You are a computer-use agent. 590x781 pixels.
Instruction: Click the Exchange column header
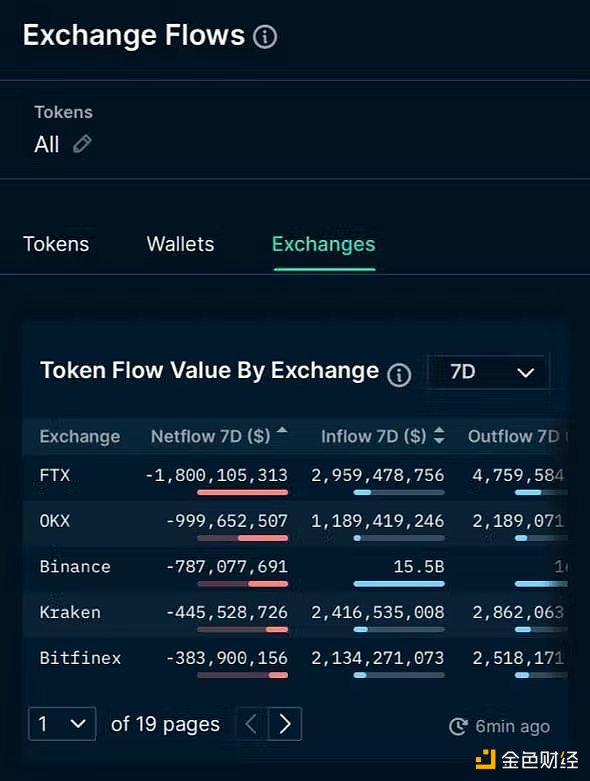[x=80, y=436]
